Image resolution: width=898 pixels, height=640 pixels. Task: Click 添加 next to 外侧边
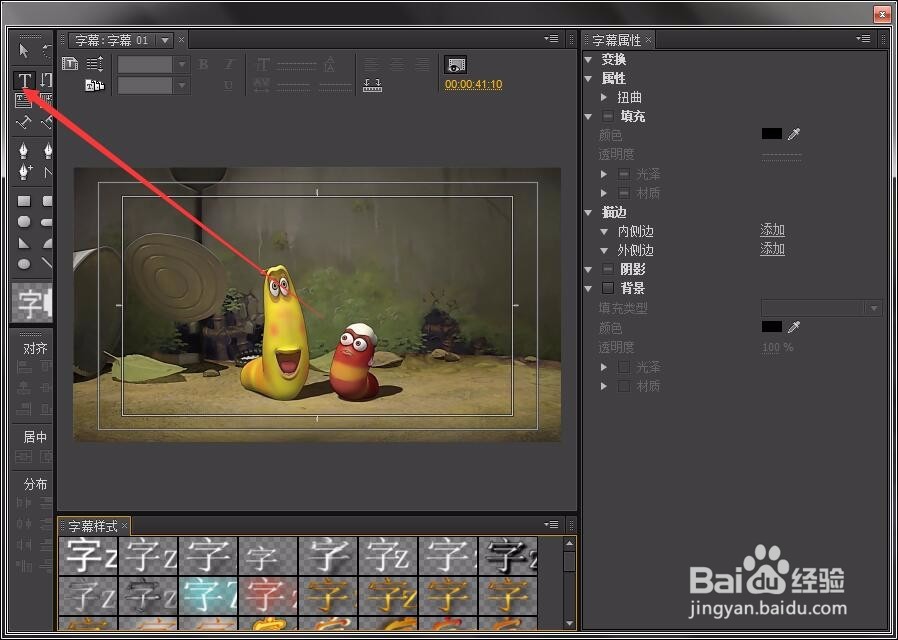(772, 249)
